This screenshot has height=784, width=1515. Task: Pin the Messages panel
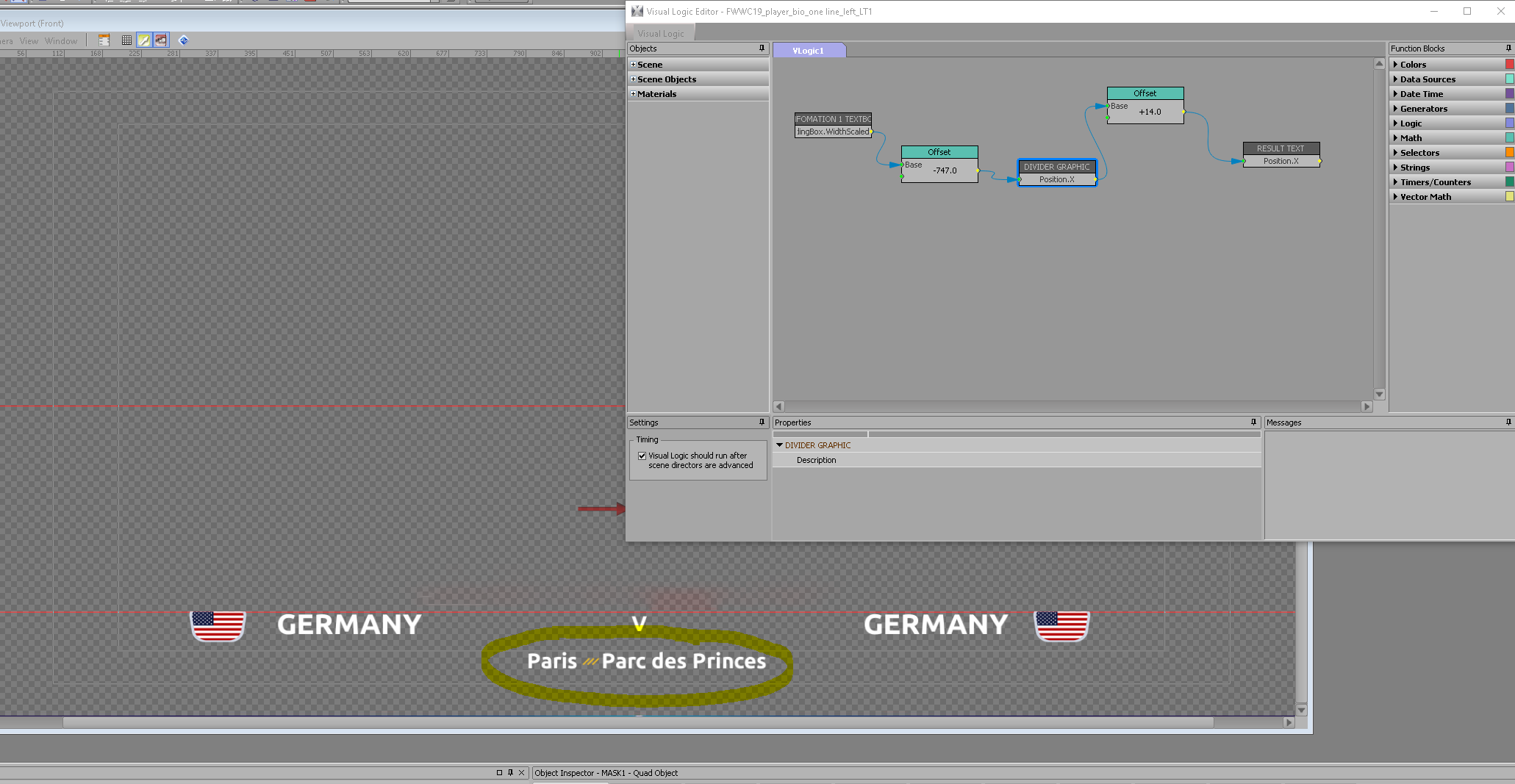point(1508,422)
